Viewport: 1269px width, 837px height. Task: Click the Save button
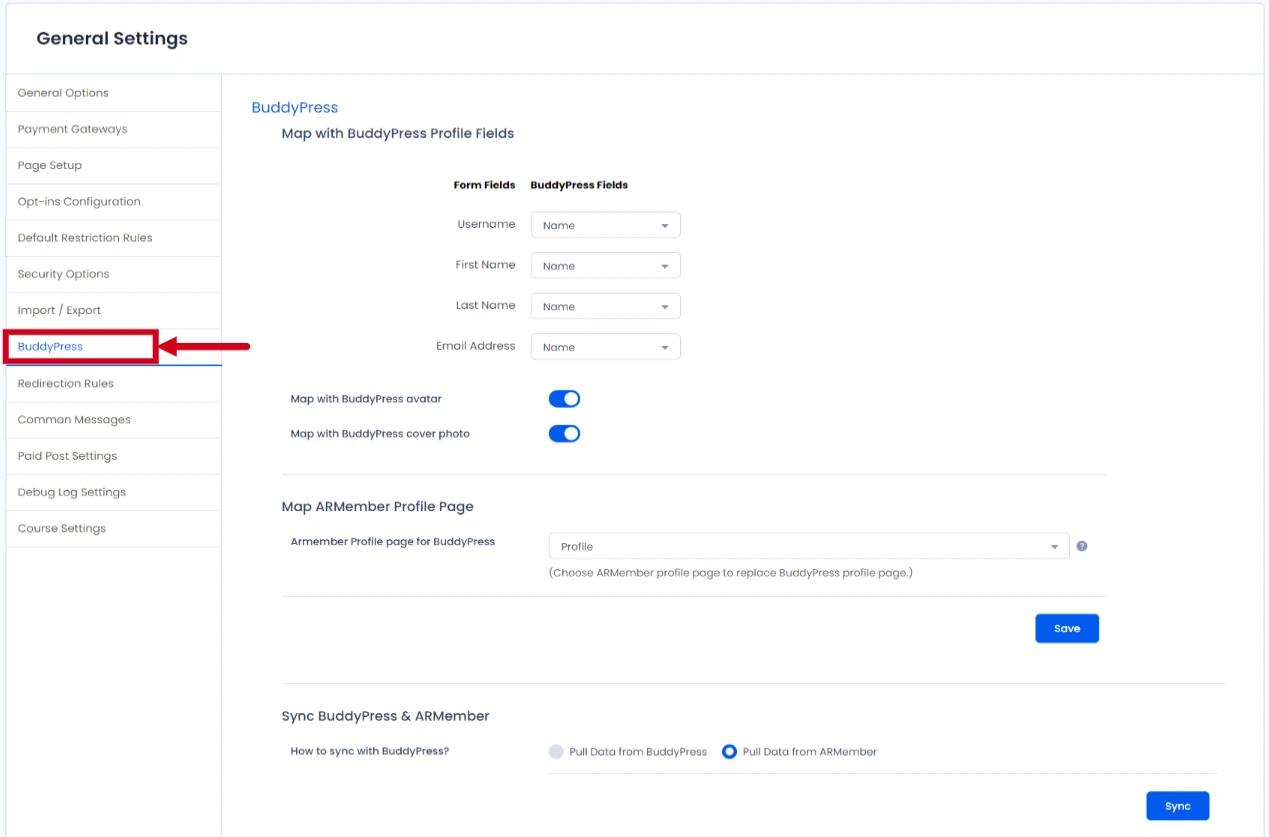pyautogui.click(x=1067, y=628)
